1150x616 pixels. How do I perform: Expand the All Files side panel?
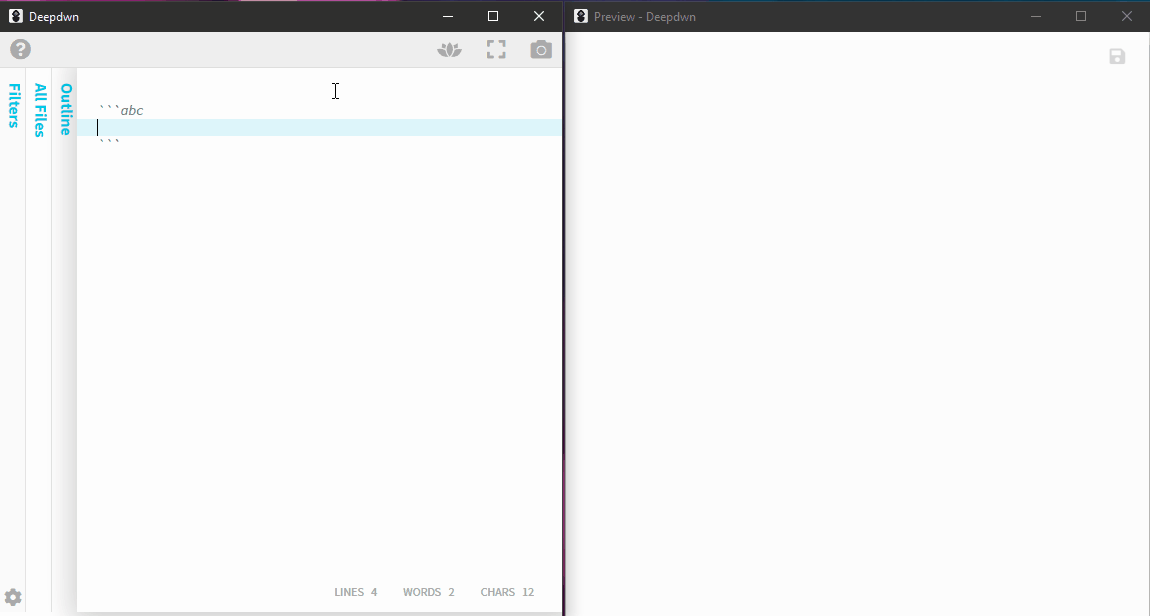pos(40,110)
